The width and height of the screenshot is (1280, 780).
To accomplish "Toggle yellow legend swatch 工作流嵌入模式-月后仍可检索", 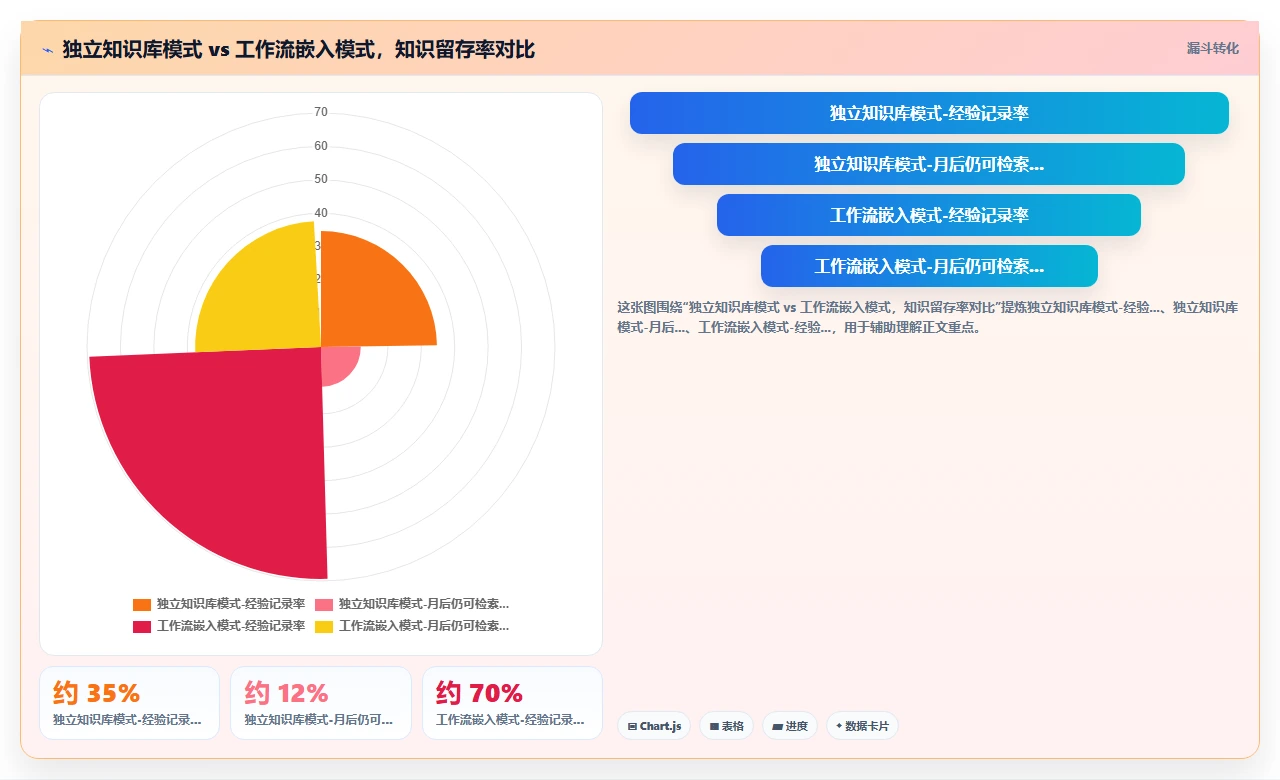I will point(324,626).
